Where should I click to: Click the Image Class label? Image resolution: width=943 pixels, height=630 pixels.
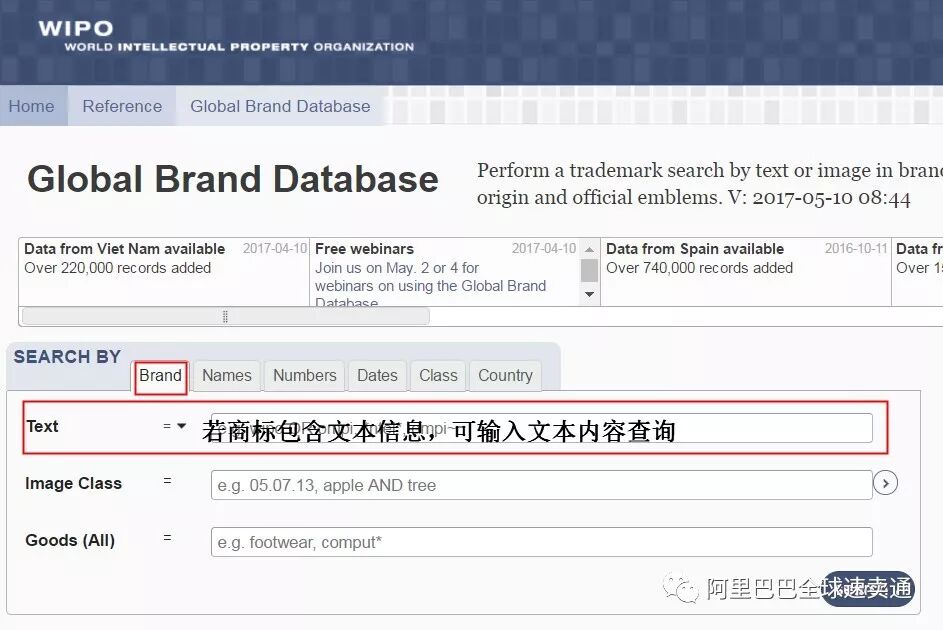click(x=73, y=483)
